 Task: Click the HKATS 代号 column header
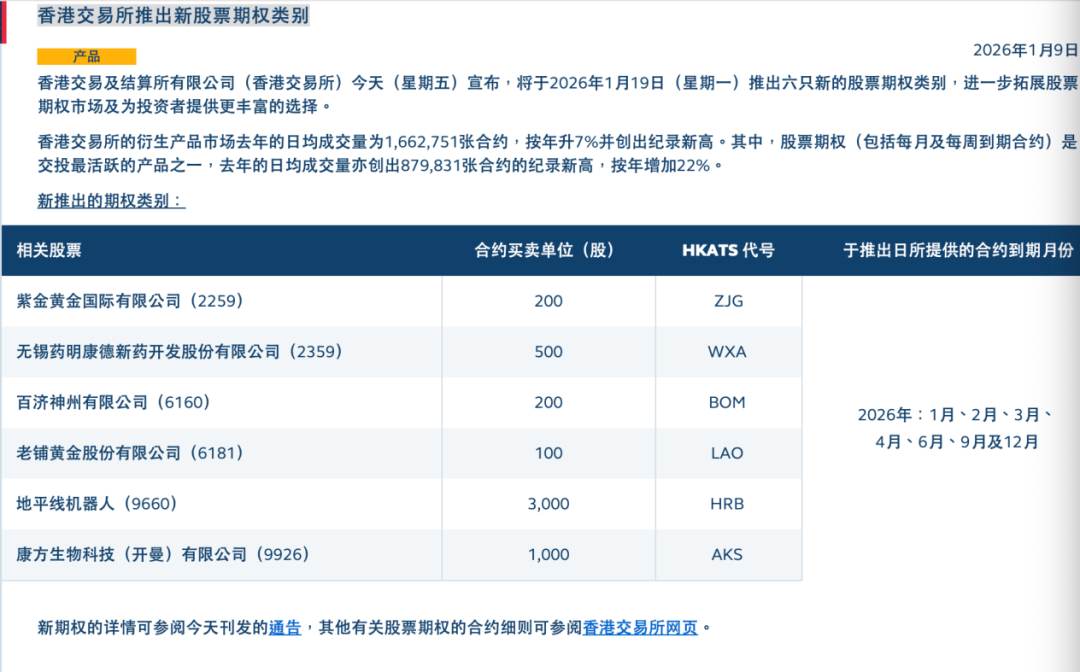tap(727, 251)
